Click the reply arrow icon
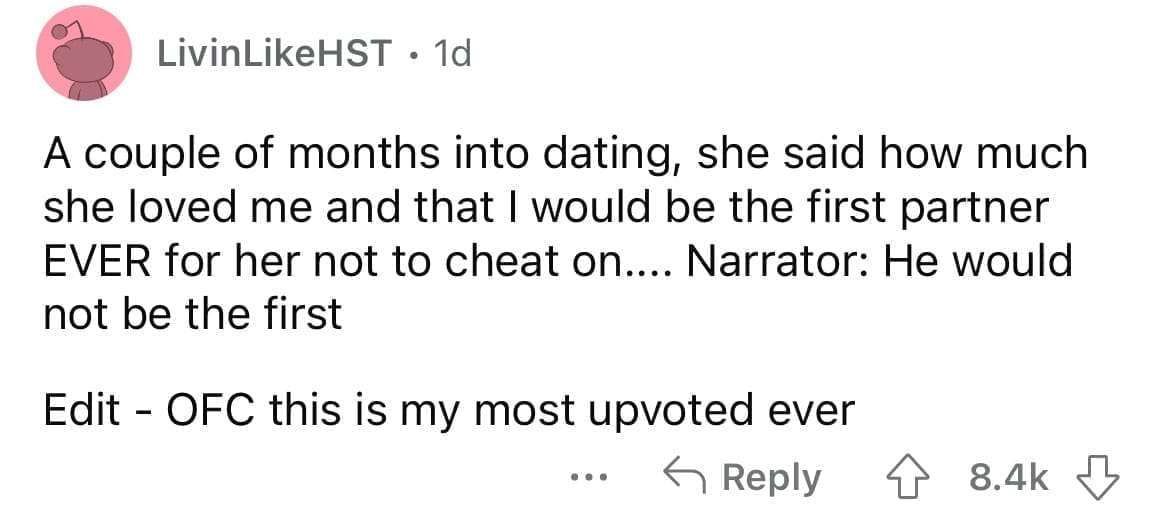The width and height of the screenshot is (1170, 510). click(686, 477)
